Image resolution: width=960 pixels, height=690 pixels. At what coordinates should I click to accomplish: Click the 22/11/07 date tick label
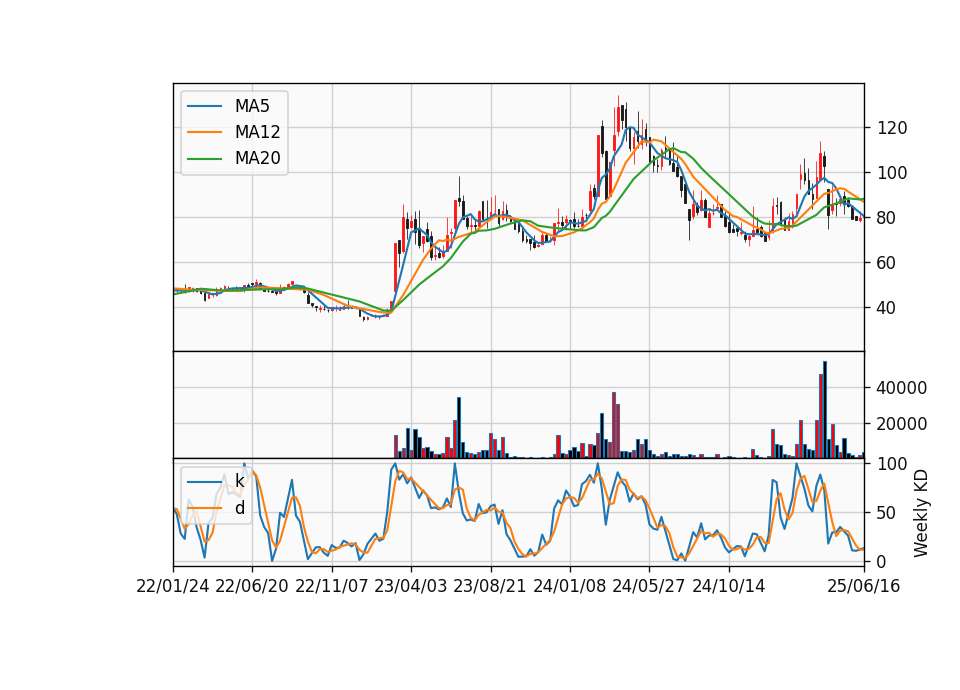point(332,586)
